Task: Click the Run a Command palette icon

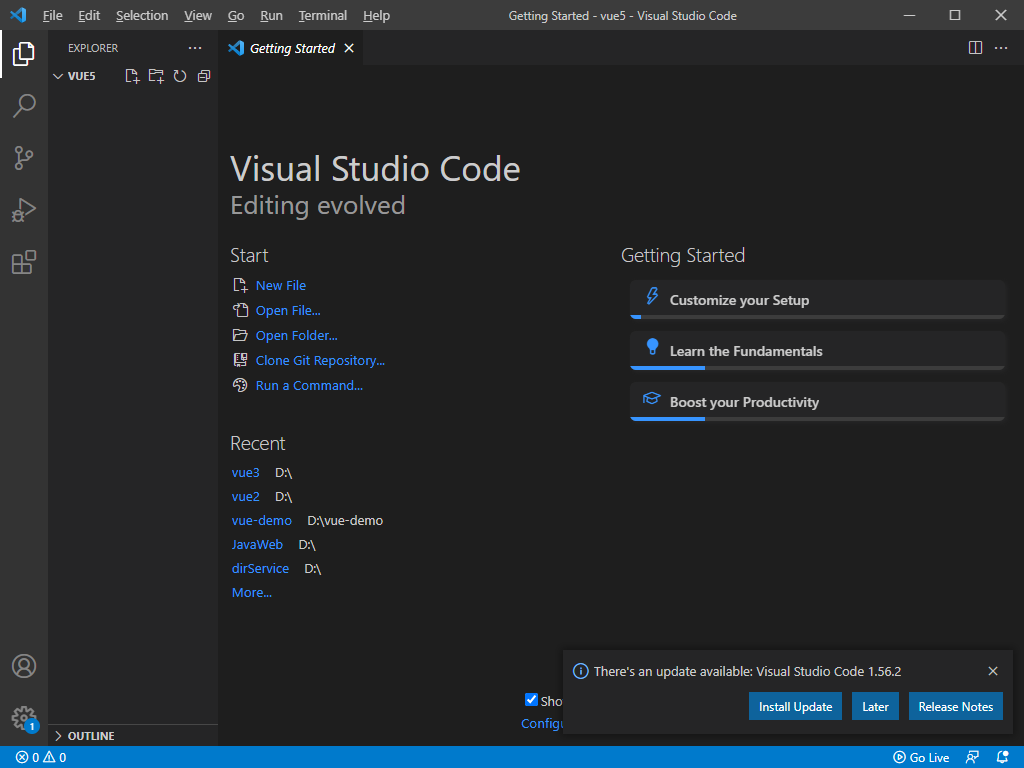Action: [x=240, y=385]
